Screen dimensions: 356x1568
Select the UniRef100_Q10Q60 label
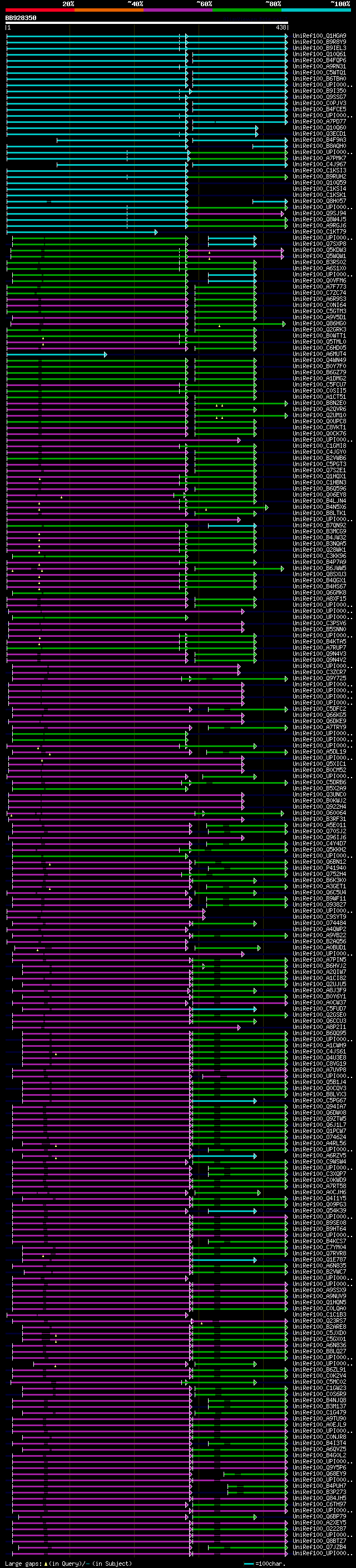(x=319, y=128)
